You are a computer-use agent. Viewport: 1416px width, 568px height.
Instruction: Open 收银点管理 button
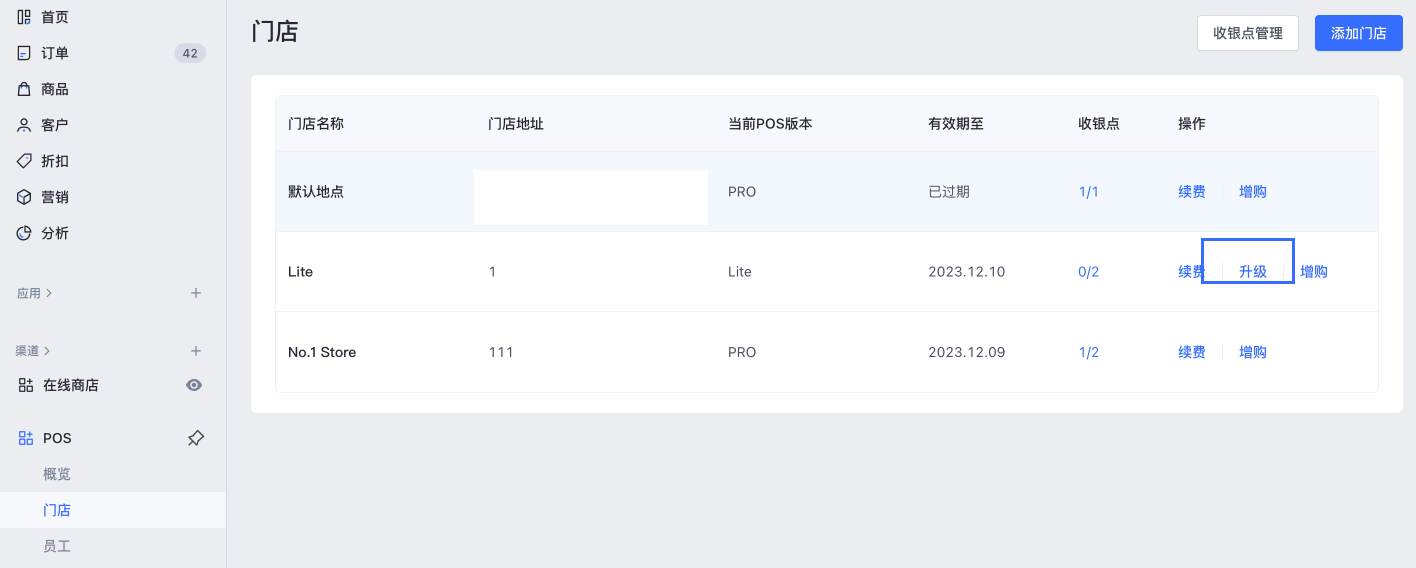(x=1248, y=33)
